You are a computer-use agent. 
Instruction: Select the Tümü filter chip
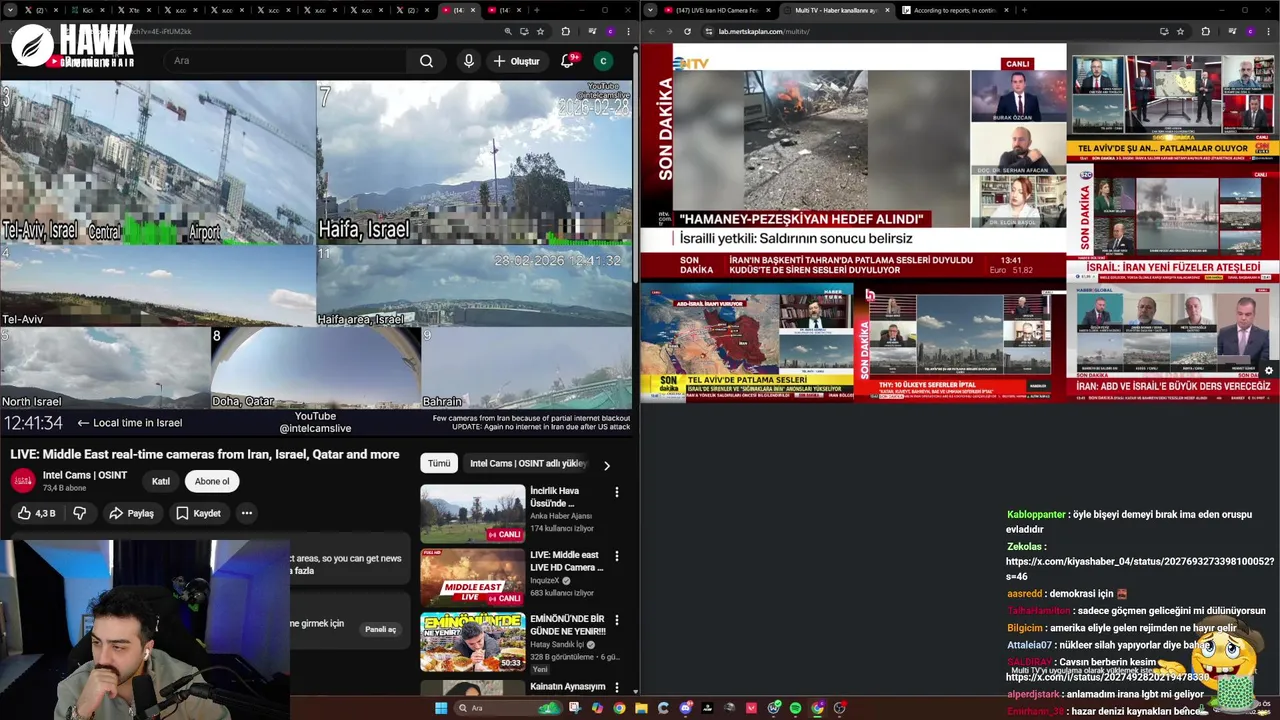pyautogui.click(x=439, y=463)
